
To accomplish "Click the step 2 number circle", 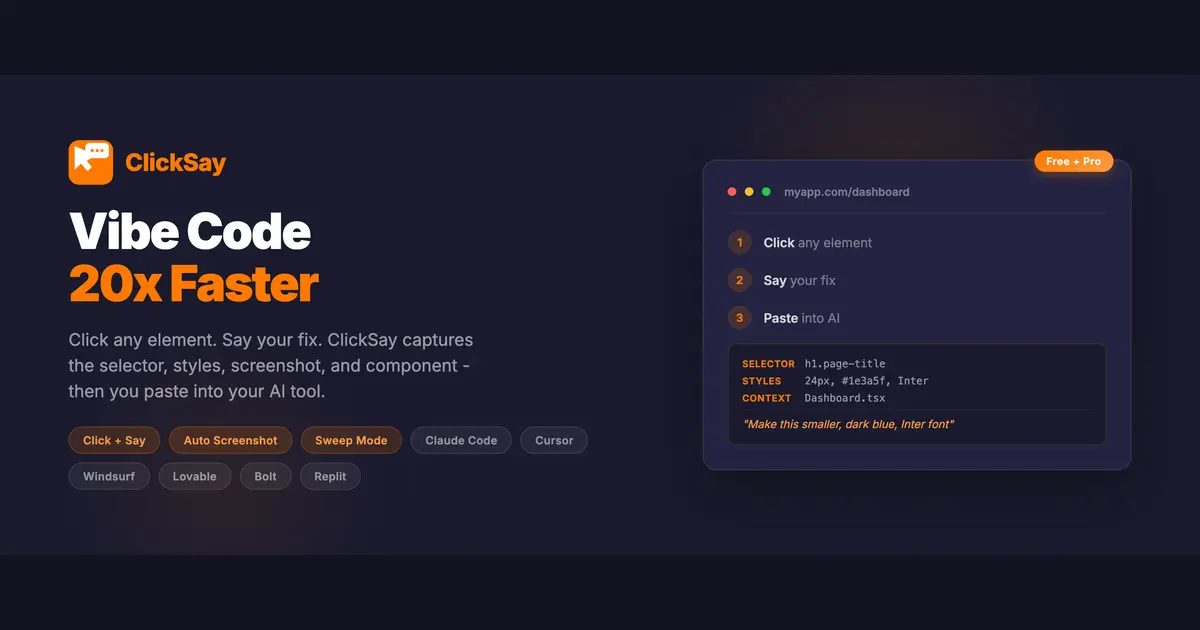I will point(740,280).
